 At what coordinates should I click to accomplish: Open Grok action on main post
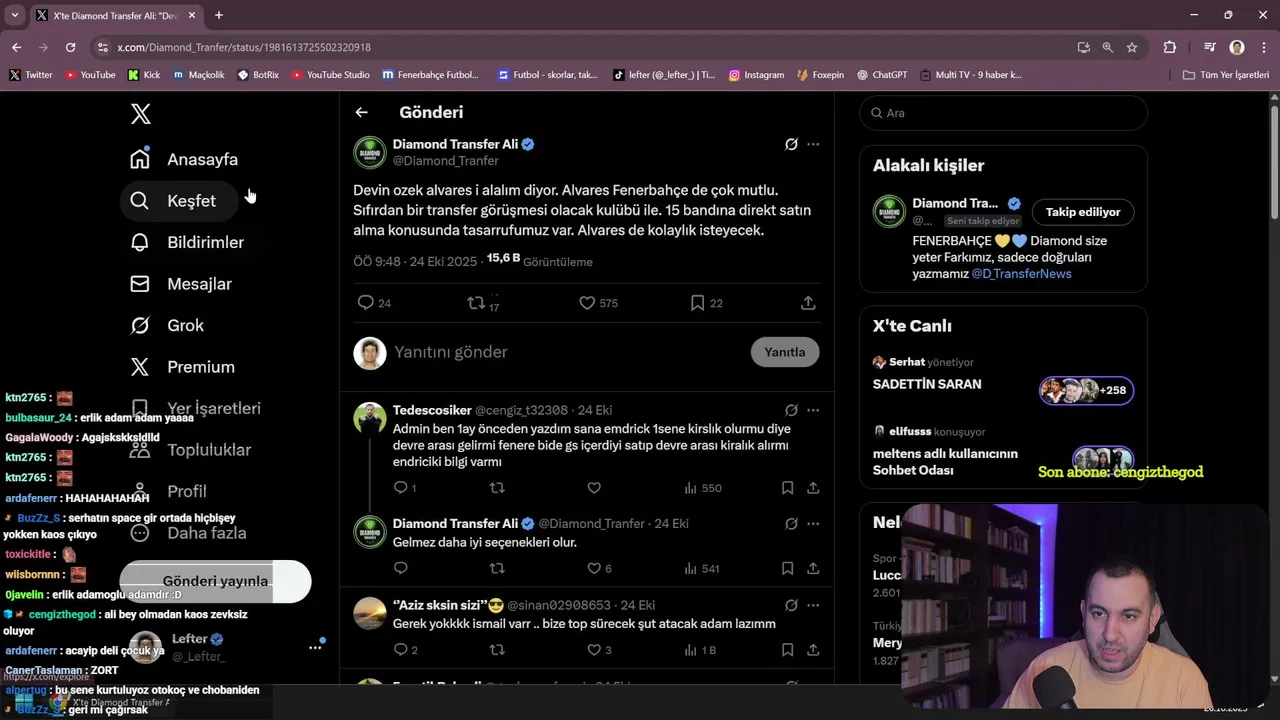[x=791, y=144]
